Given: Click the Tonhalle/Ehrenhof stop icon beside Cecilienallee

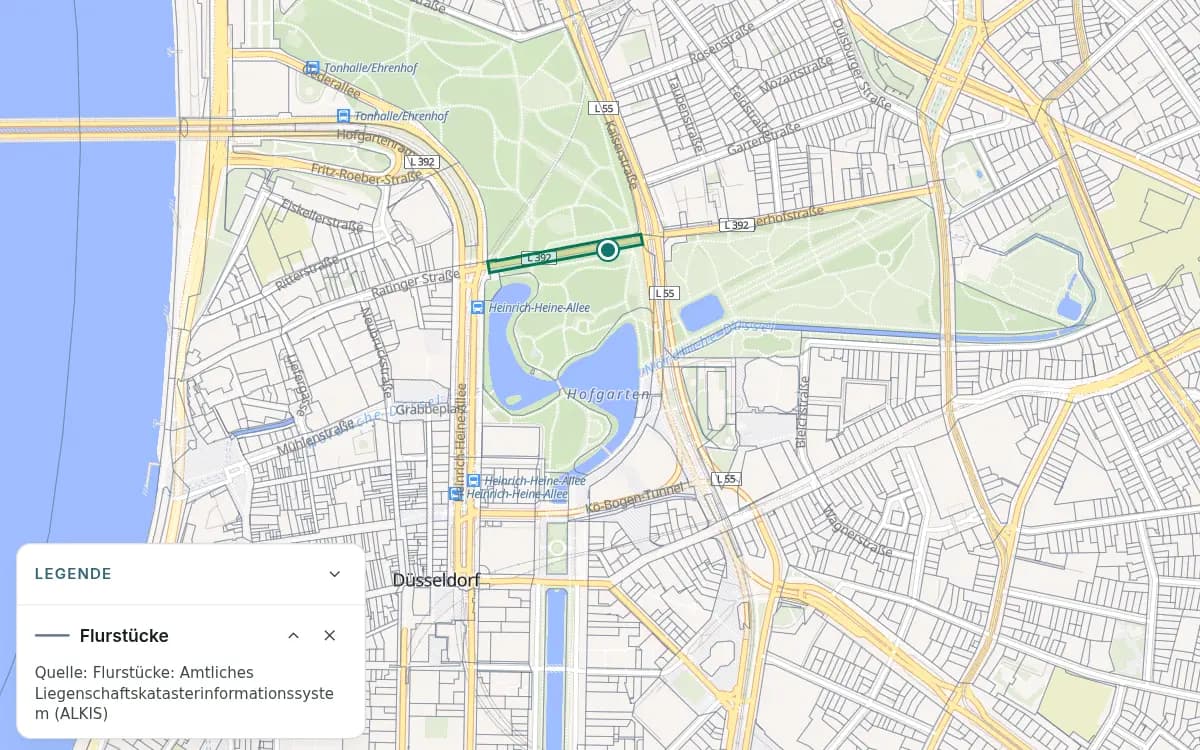Looking at the screenshot, I should (x=312, y=68).
